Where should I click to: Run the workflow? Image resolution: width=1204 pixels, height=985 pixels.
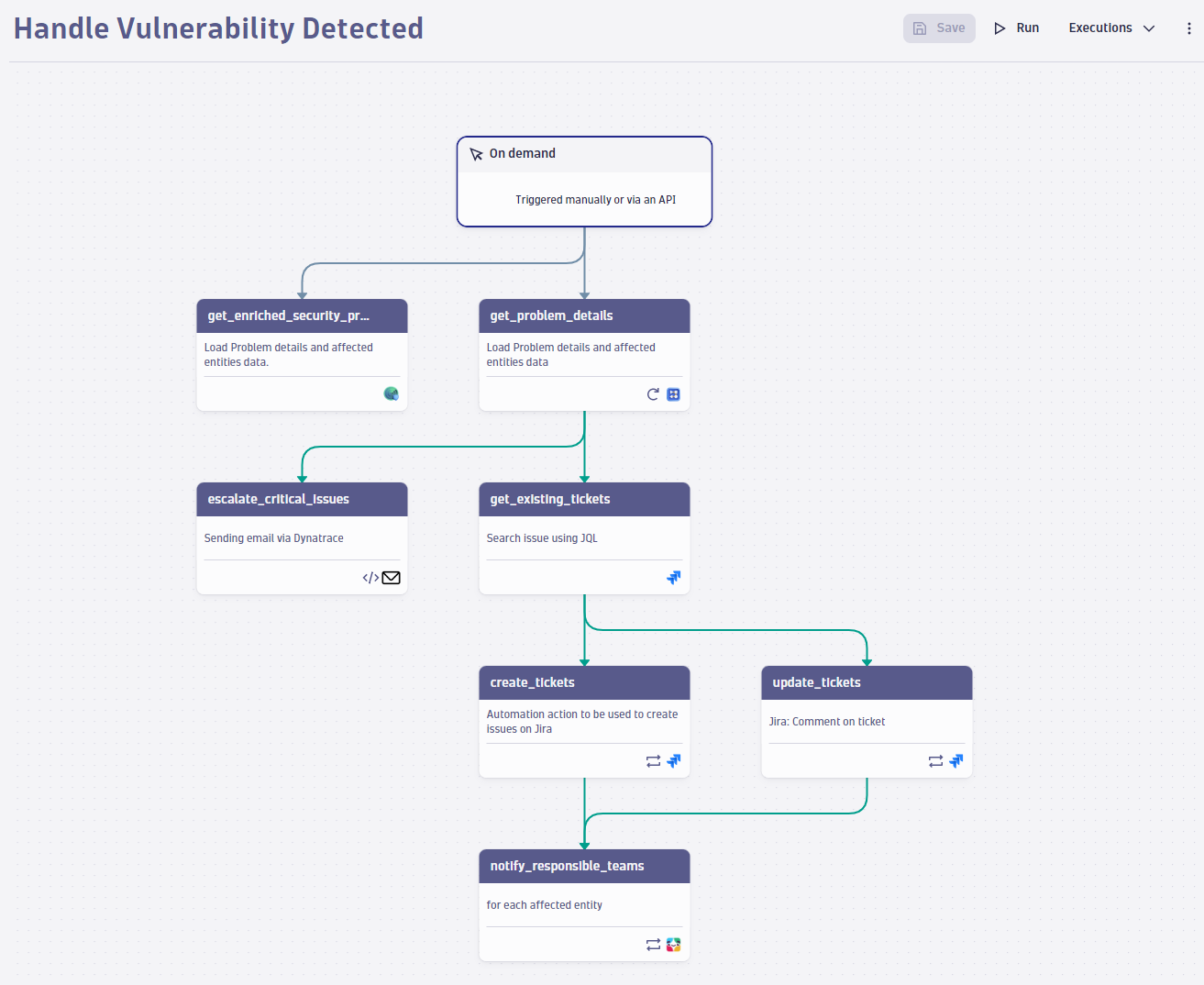(x=1017, y=28)
